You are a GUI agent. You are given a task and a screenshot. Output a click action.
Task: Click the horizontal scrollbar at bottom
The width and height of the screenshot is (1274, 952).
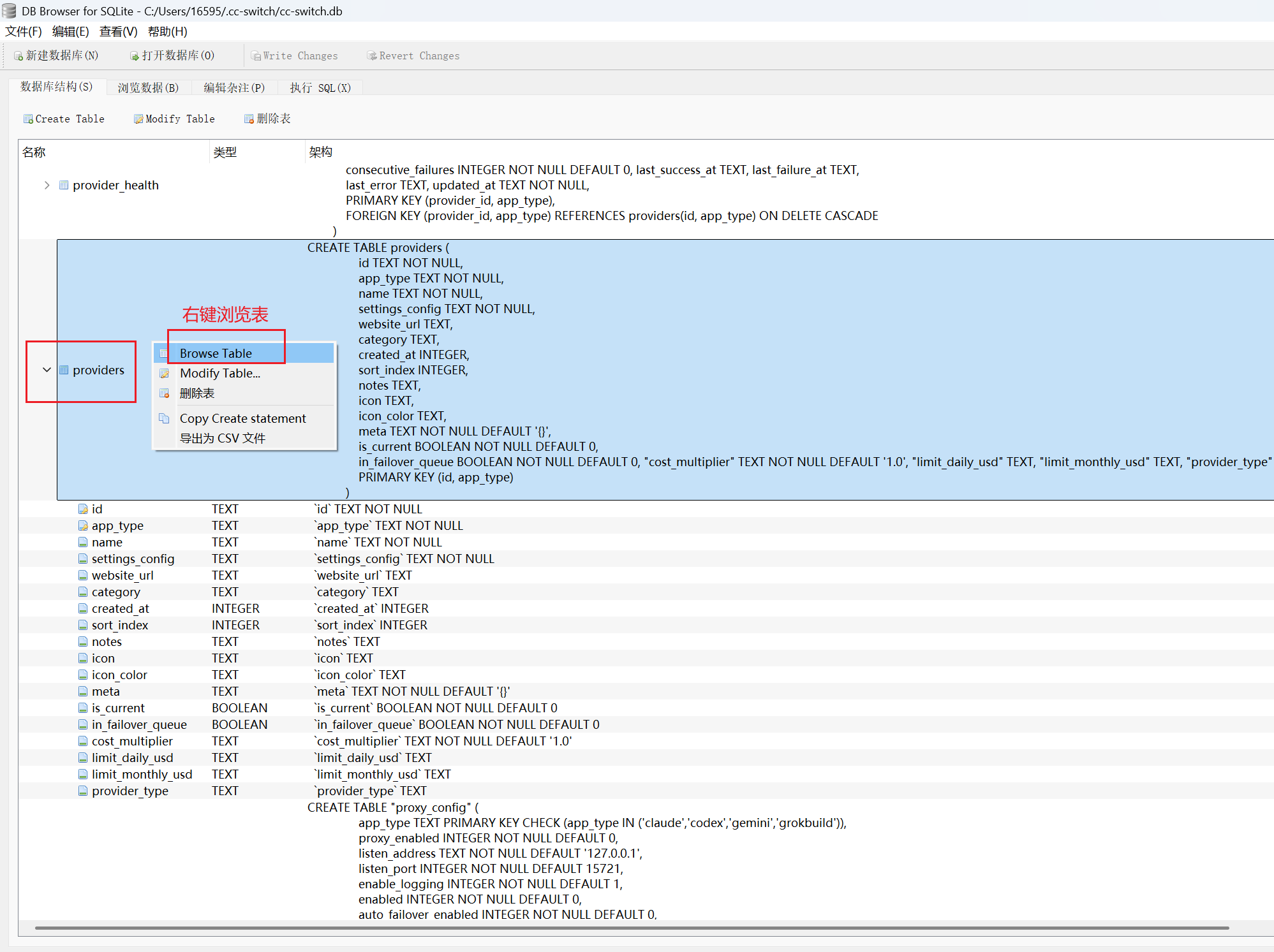632,928
